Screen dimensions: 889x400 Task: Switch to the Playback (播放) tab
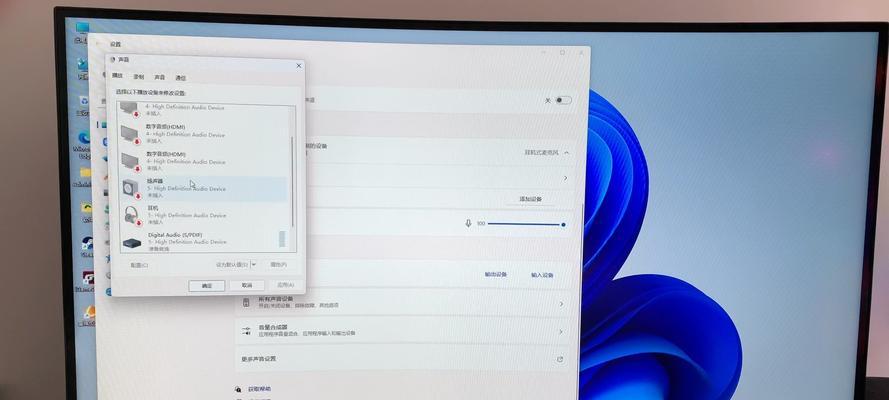tap(117, 75)
